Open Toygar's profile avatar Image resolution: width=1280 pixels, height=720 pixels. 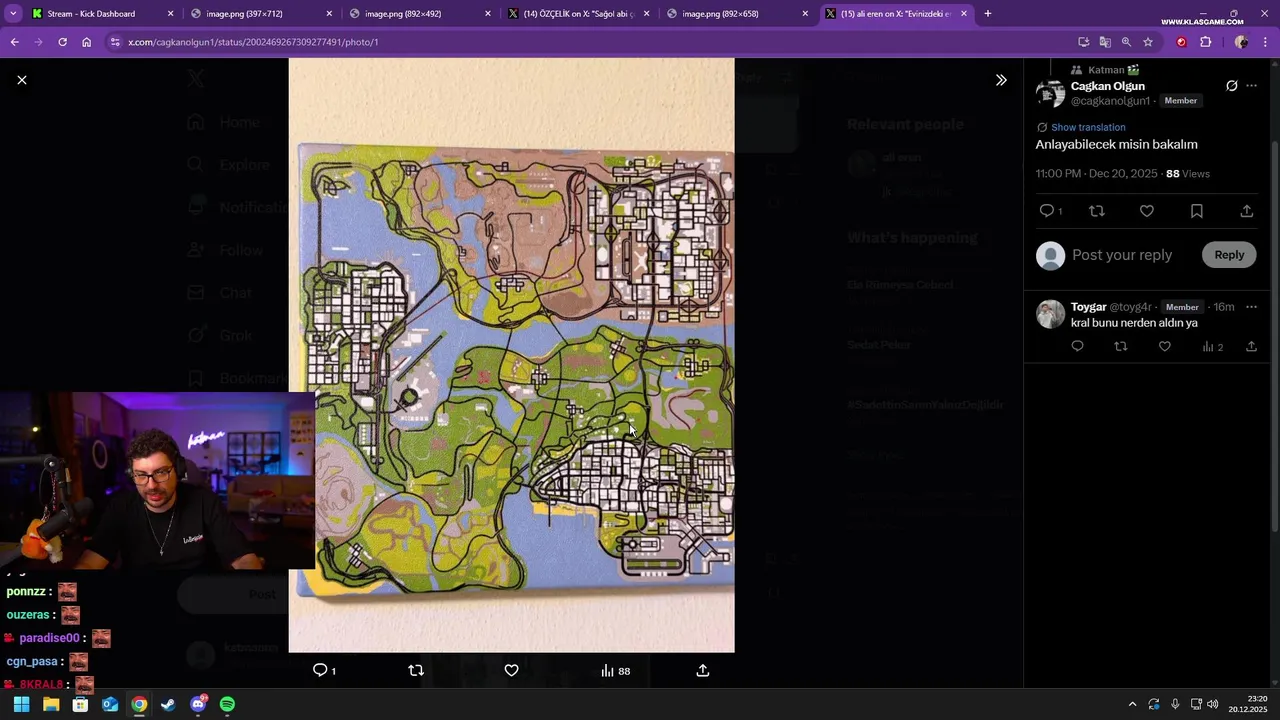tap(1051, 314)
